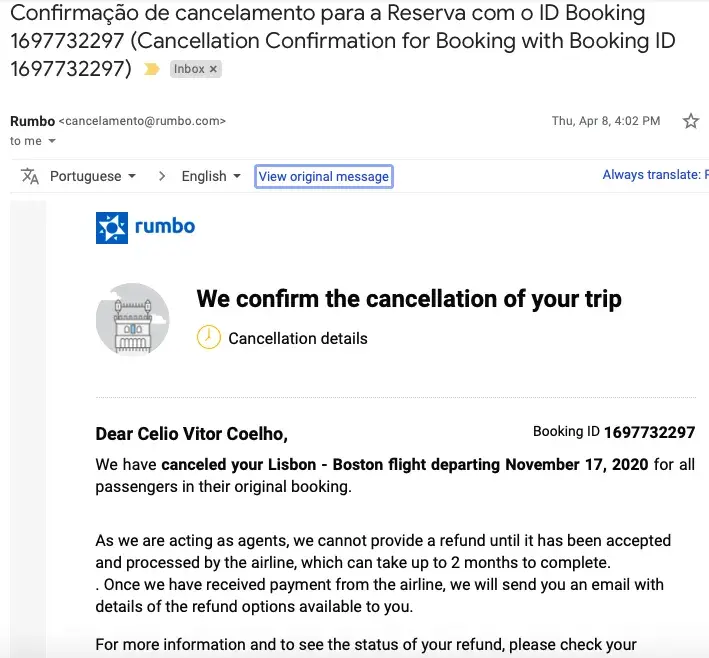Screen dimensions: 709x658
Task: Star this Rumbo email
Action: point(690,121)
